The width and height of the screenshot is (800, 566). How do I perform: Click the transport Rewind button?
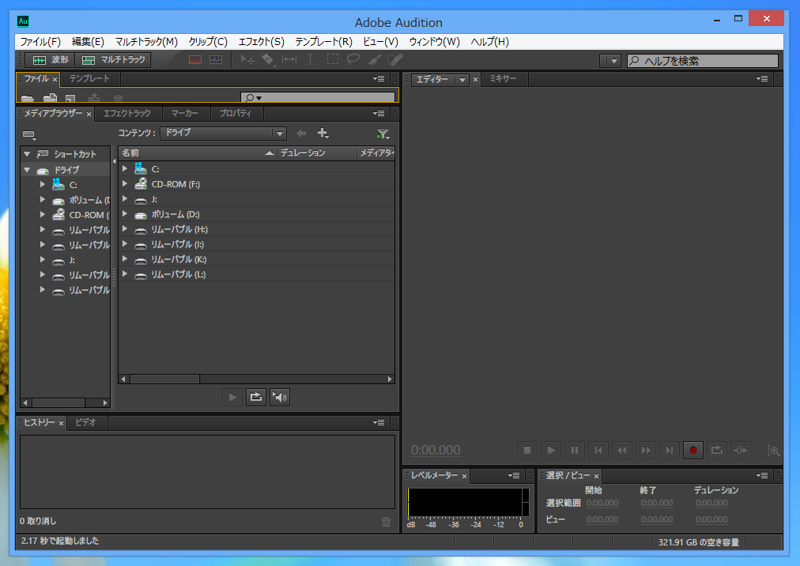622,450
